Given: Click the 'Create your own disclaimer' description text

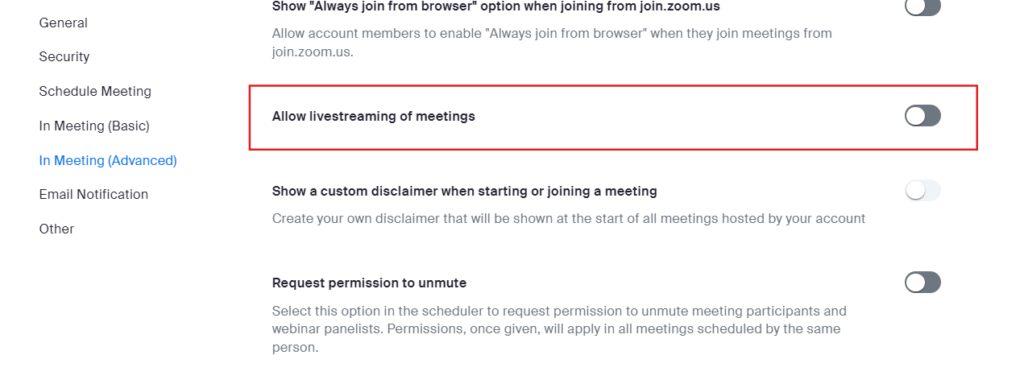Looking at the screenshot, I should pos(569,219).
